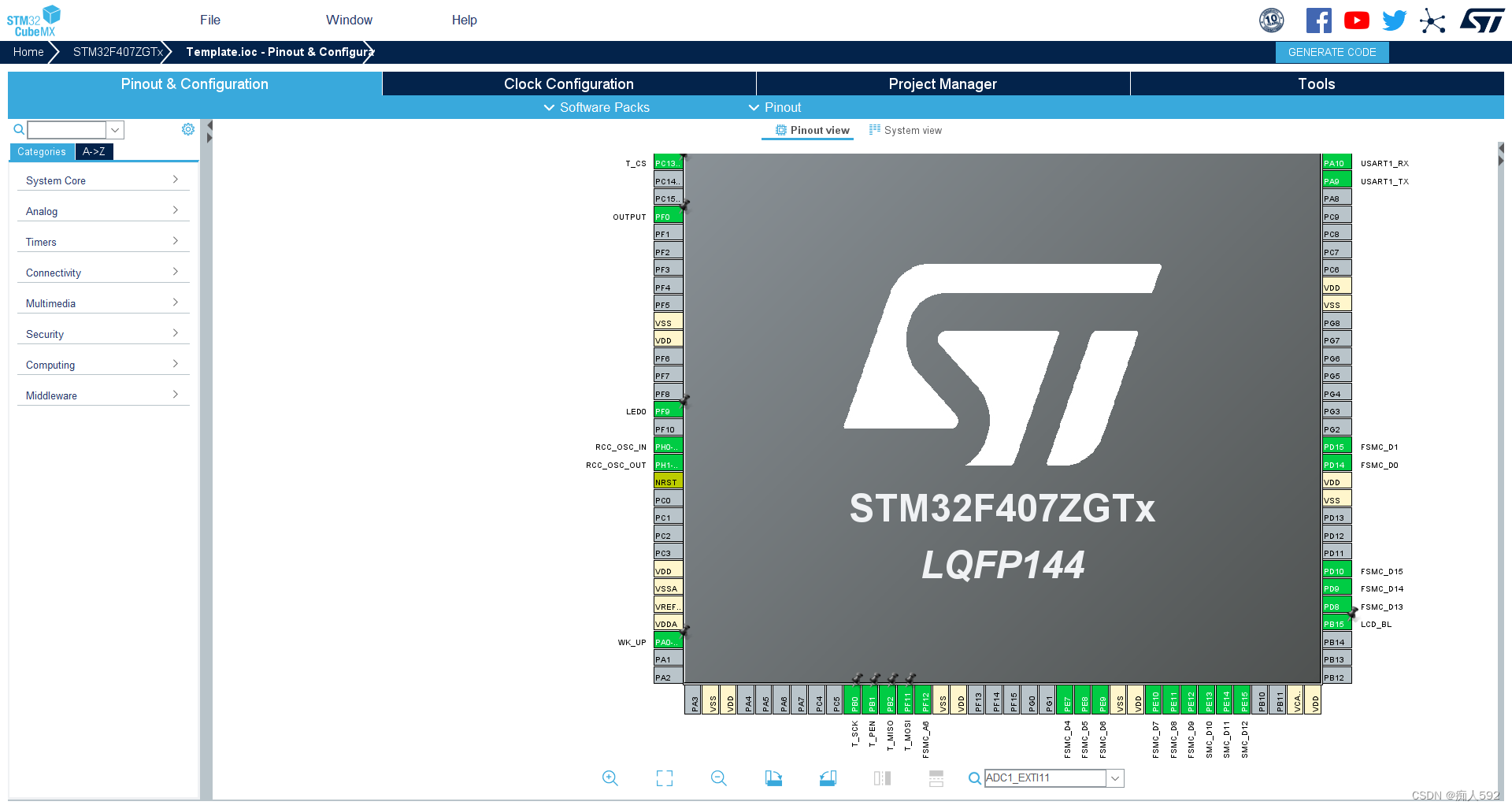
Task: Switch to the Tools tab
Action: coord(1317,83)
